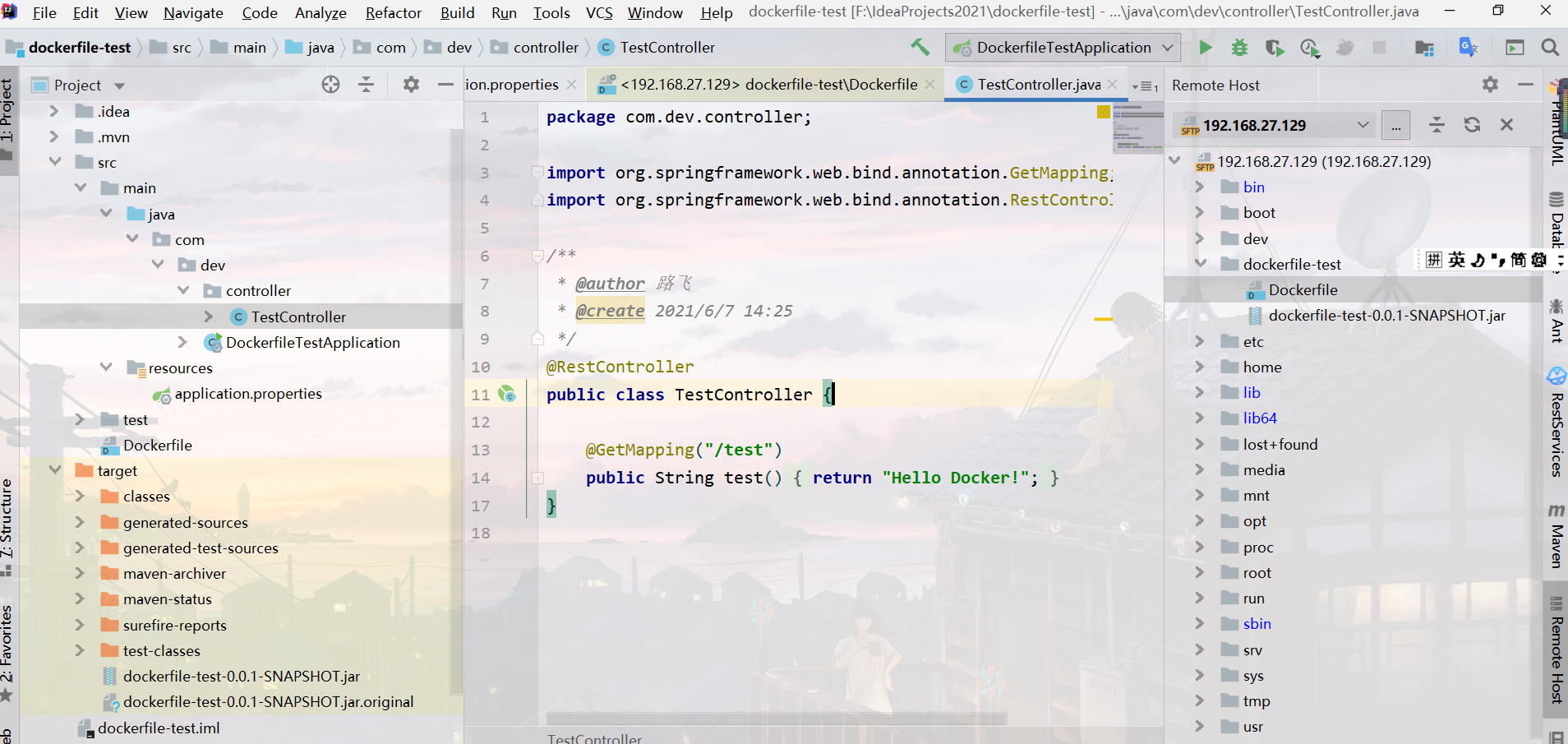1568x744 pixels.
Task: Open Project panel gear options
Action: [411, 85]
